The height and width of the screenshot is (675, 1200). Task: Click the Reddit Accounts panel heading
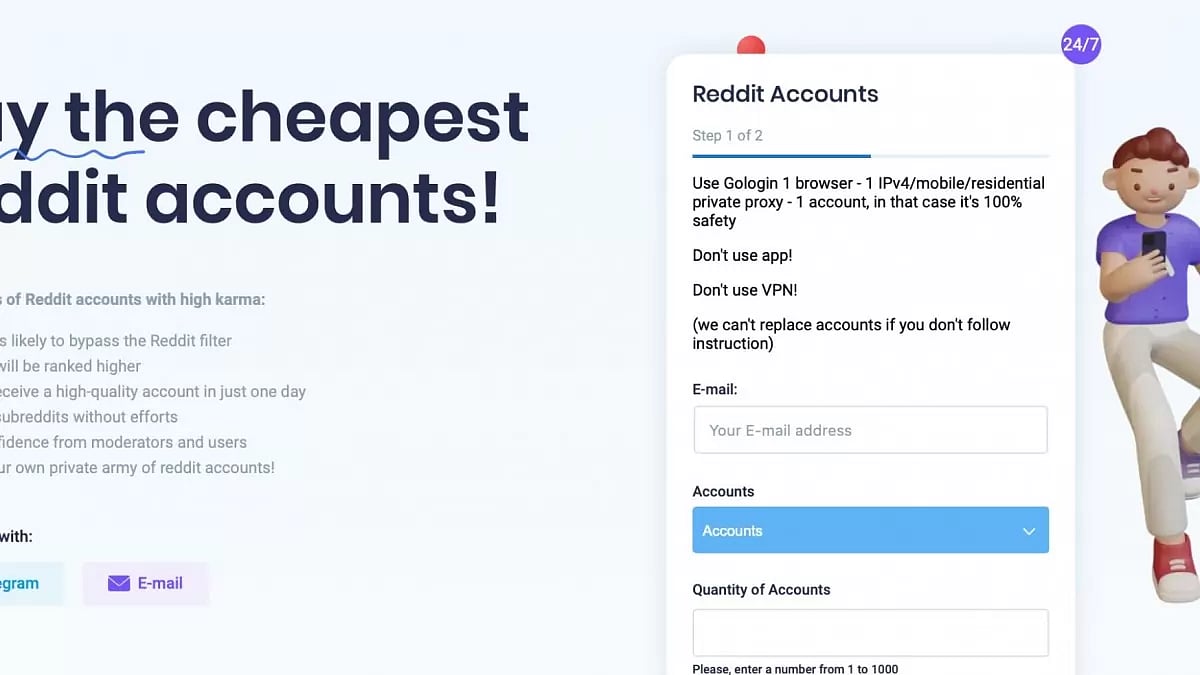point(785,94)
